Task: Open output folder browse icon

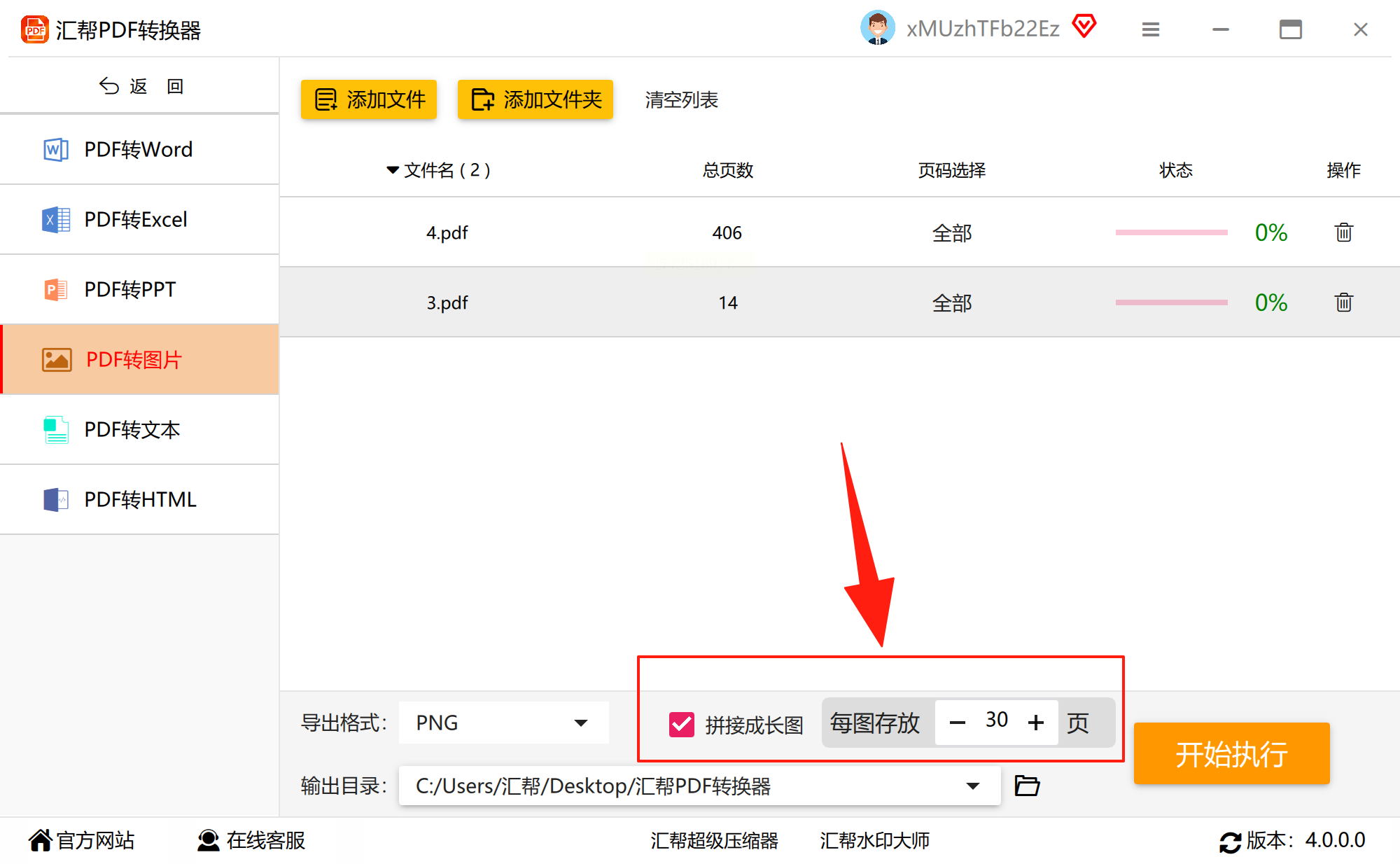Action: (x=1027, y=786)
